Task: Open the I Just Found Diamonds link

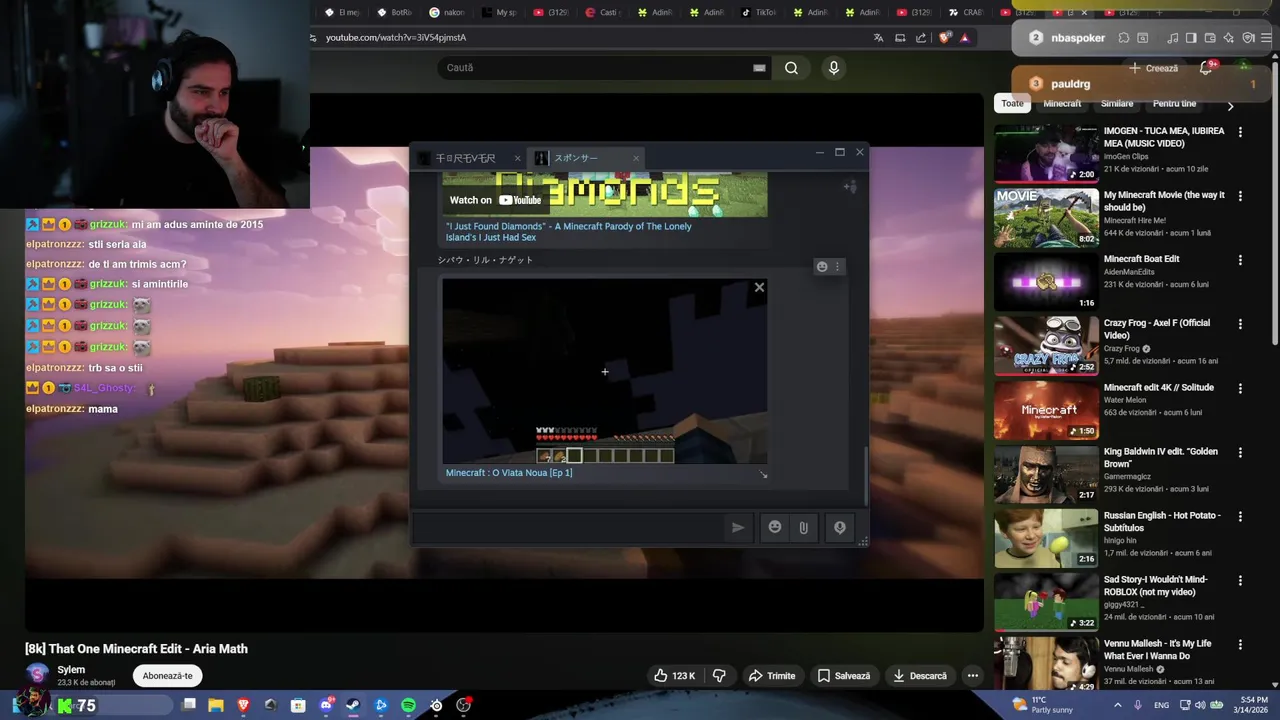Action: [x=568, y=231]
